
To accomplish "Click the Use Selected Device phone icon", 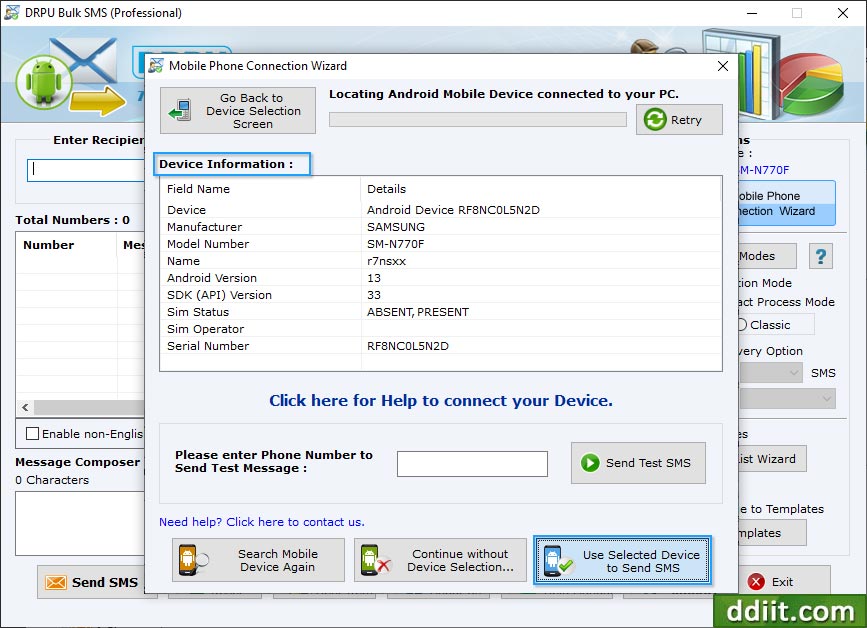I will [x=552, y=560].
